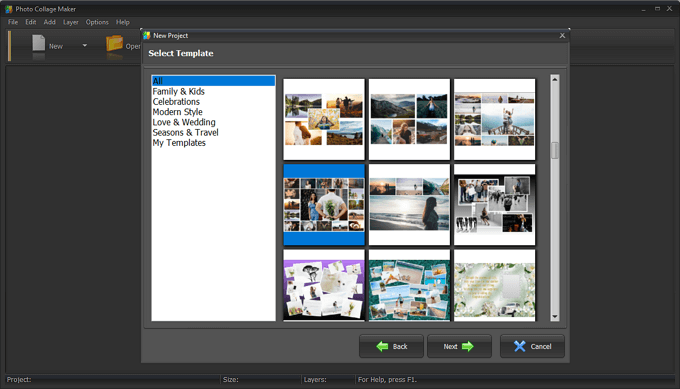Select the Family & Kids category
680x389 pixels.
(x=178, y=92)
